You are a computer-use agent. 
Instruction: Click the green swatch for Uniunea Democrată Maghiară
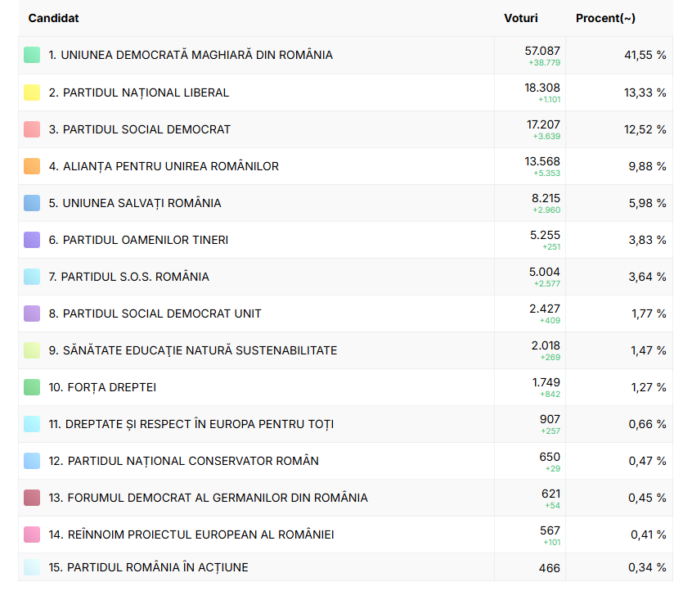[32, 55]
